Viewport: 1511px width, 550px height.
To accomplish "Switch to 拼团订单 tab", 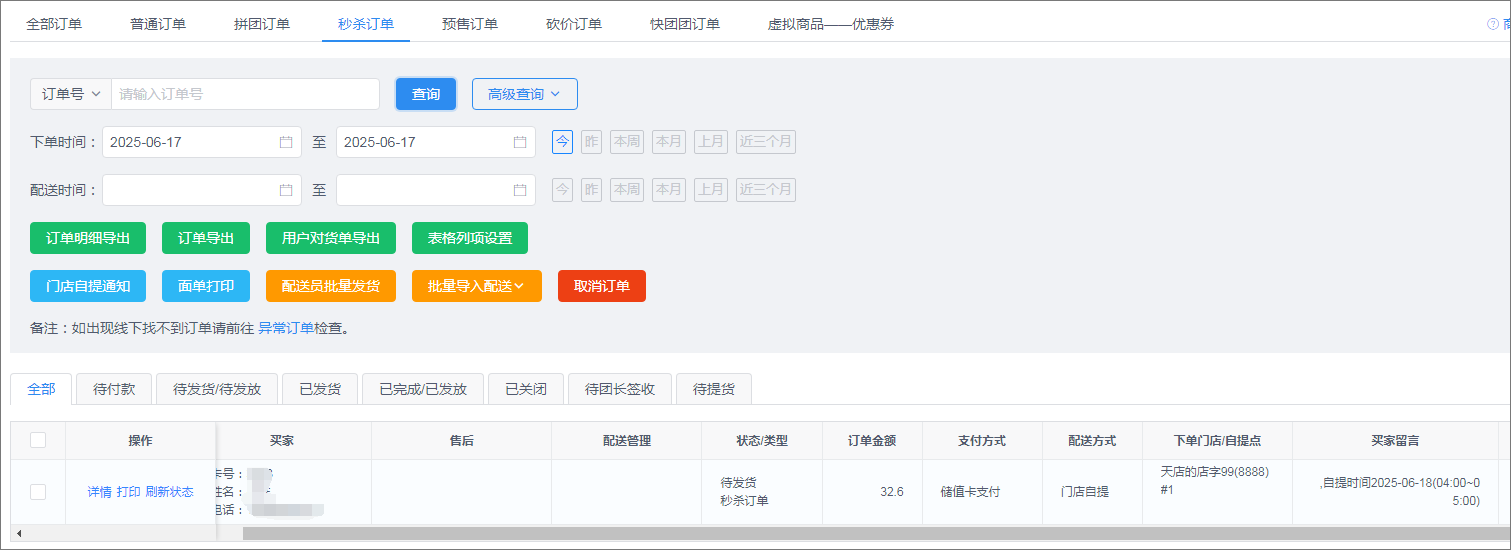I will tap(262, 24).
